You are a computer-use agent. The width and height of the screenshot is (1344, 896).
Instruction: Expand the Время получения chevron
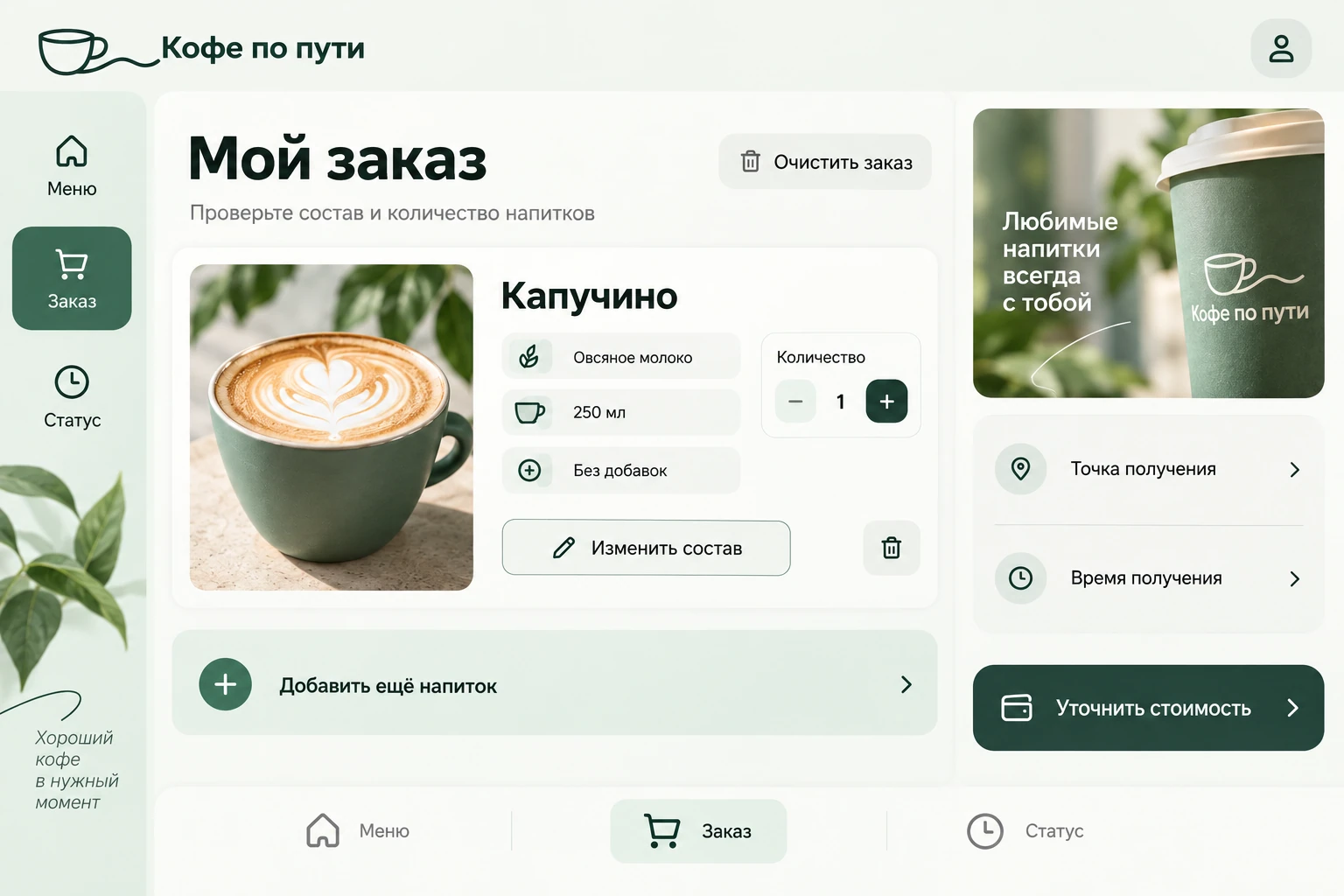click(x=1295, y=579)
